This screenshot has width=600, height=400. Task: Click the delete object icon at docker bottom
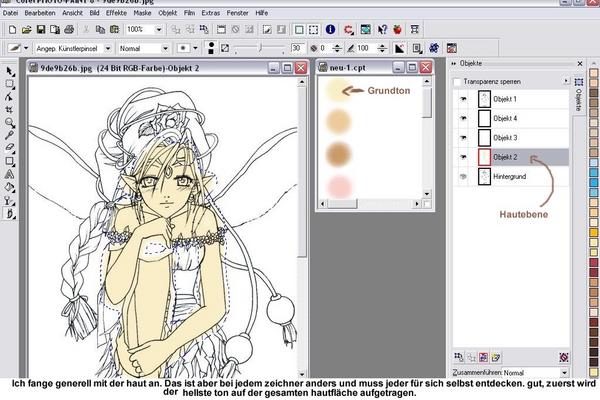pos(564,357)
